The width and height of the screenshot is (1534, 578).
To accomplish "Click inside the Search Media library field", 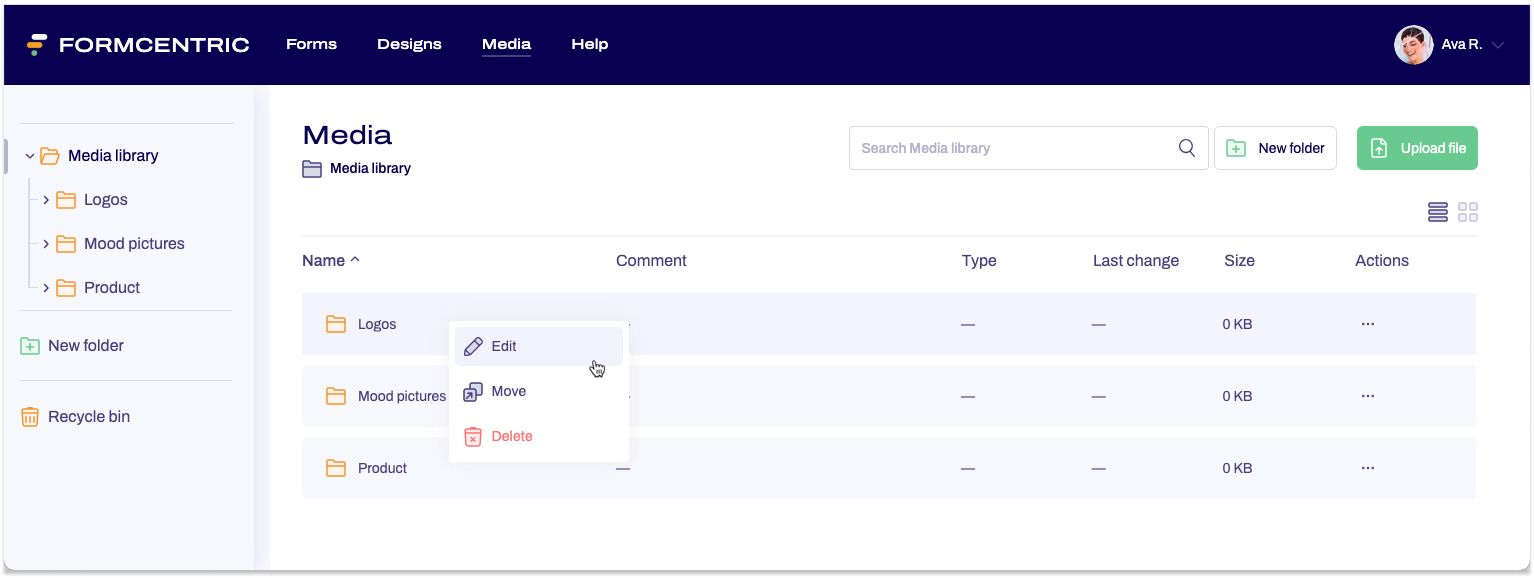I will (x=1000, y=147).
